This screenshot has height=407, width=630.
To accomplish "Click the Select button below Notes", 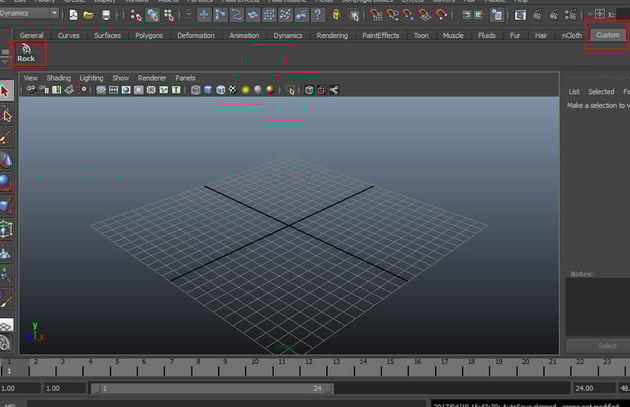I will (607, 346).
